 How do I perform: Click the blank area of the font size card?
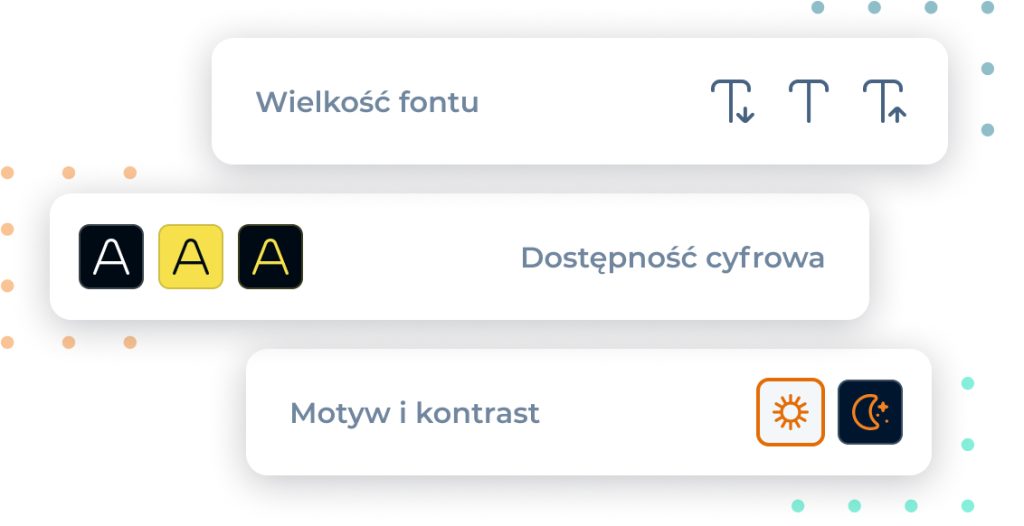[590, 102]
